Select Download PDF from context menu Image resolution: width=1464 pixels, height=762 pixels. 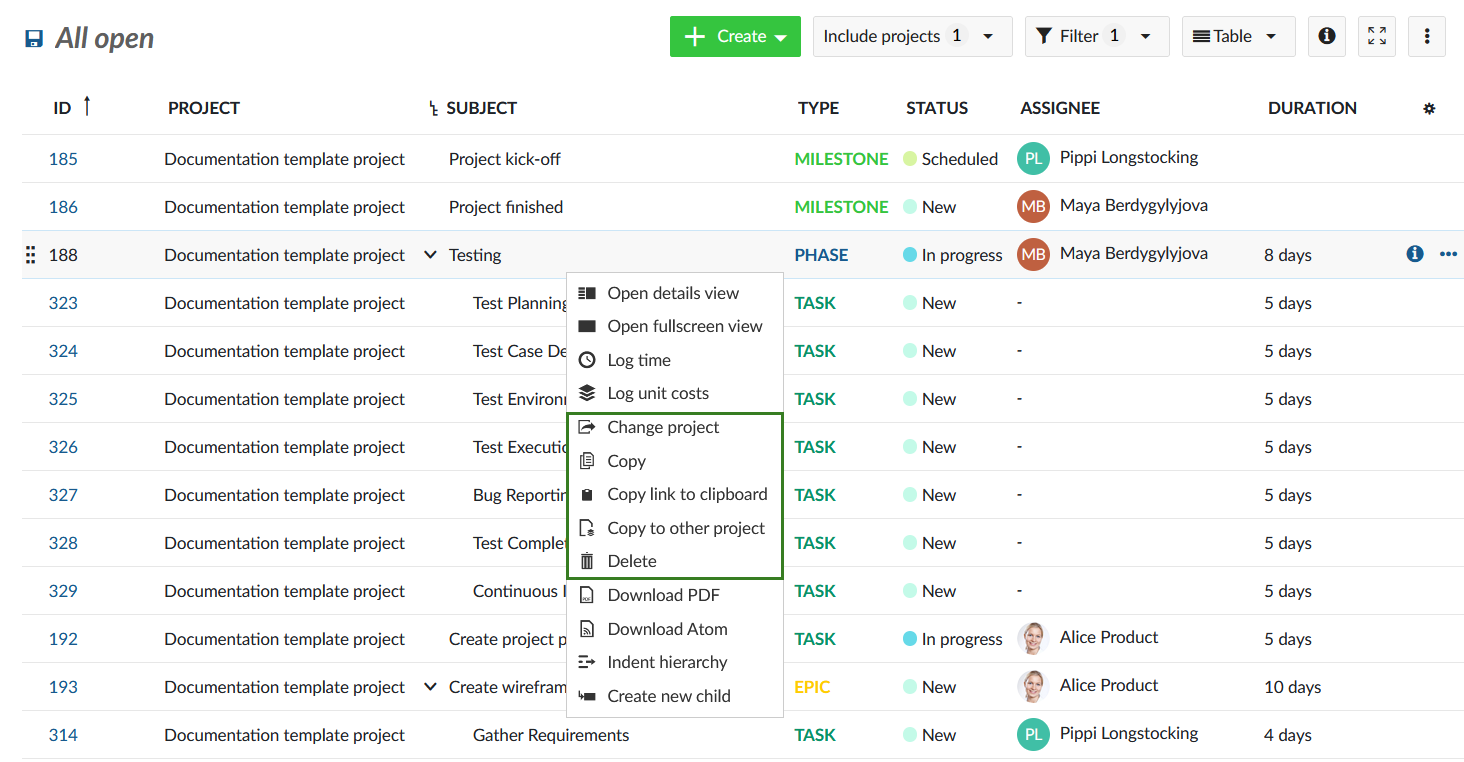coord(663,595)
